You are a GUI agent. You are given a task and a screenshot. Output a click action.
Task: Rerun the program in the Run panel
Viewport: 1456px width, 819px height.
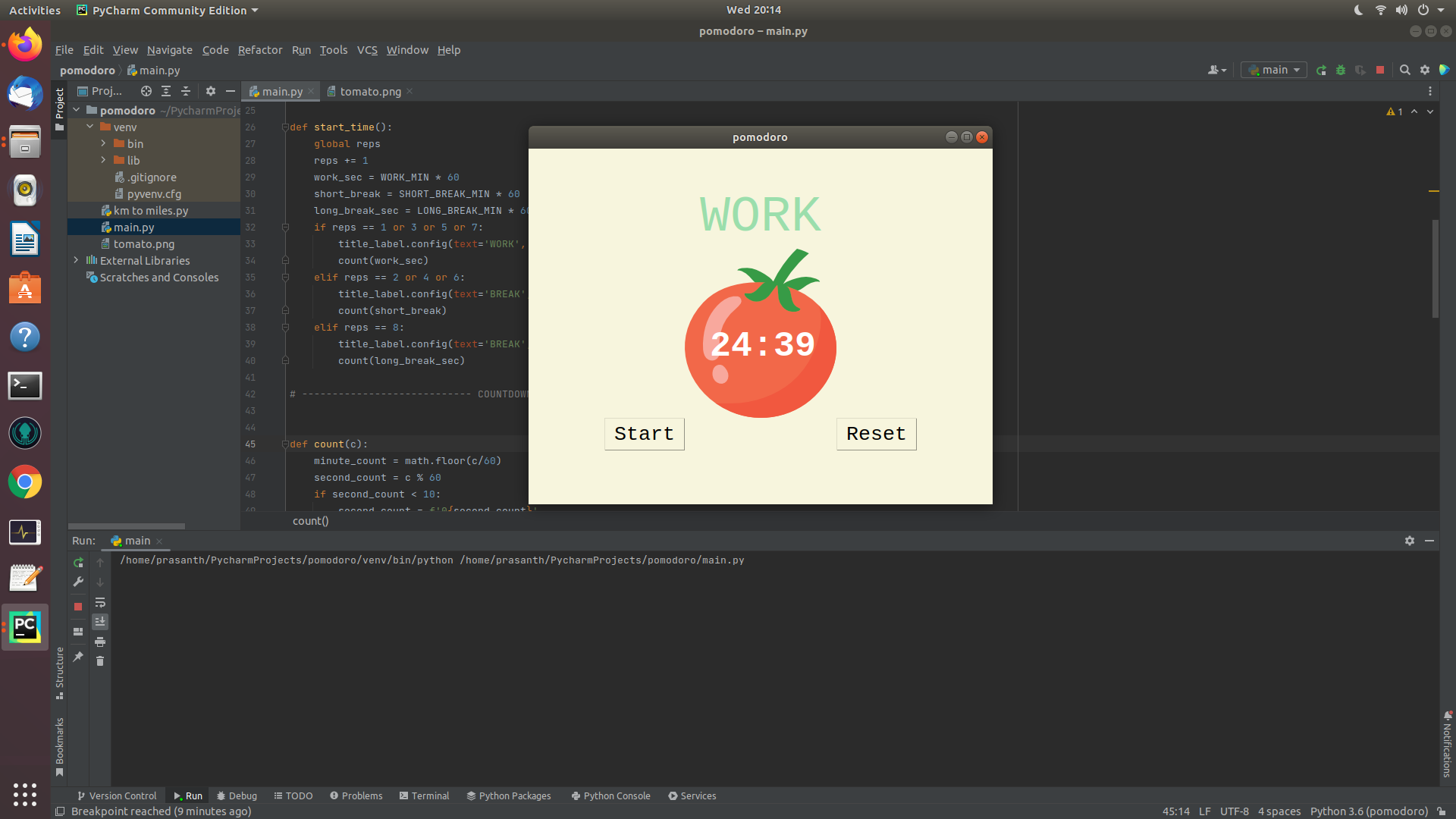click(x=78, y=563)
